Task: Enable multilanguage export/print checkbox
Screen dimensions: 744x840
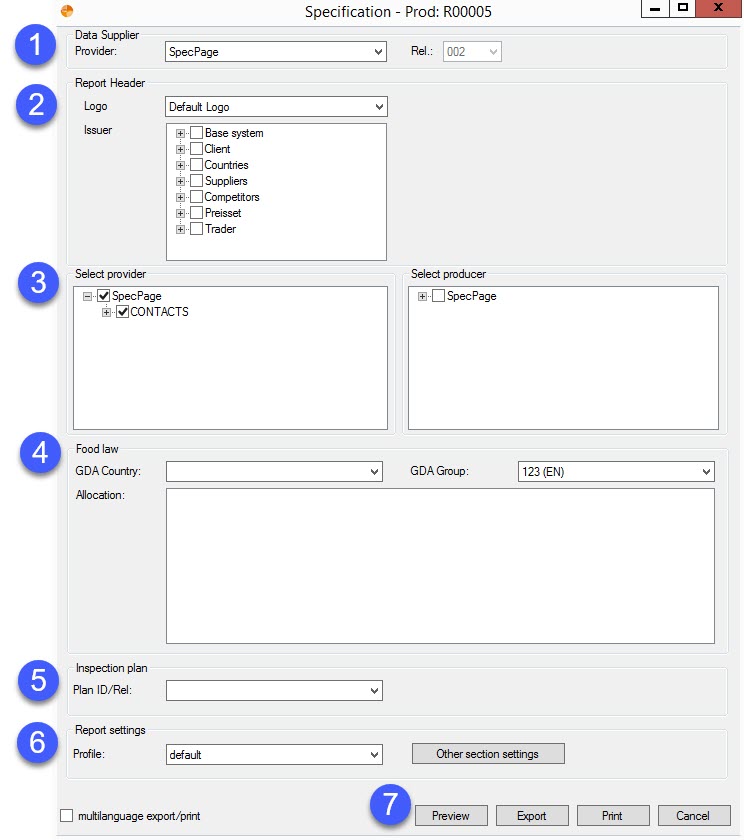Action: click(x=66, y=816)
